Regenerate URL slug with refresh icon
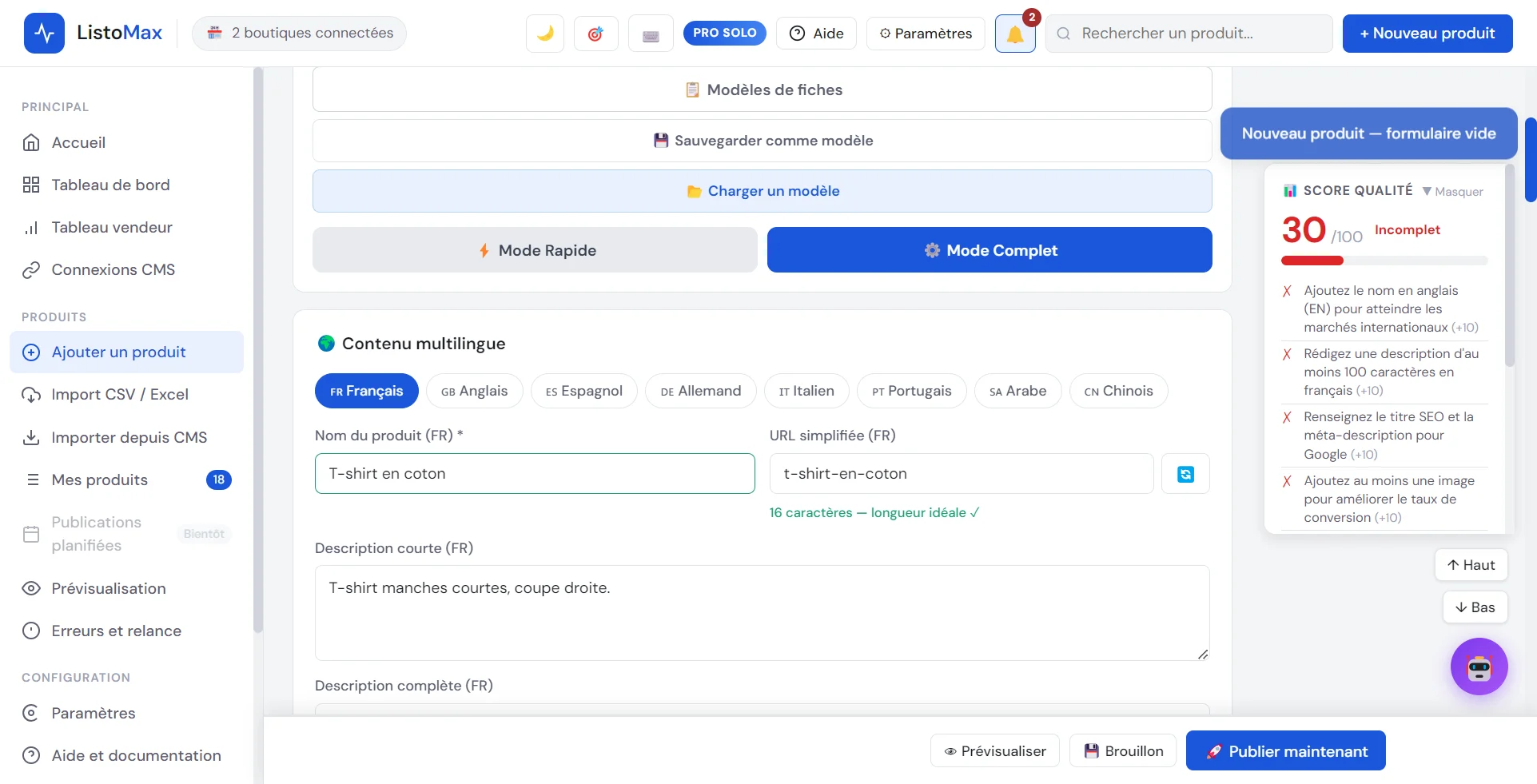The image size is (1537, 784). click(x=1185, y=474)
